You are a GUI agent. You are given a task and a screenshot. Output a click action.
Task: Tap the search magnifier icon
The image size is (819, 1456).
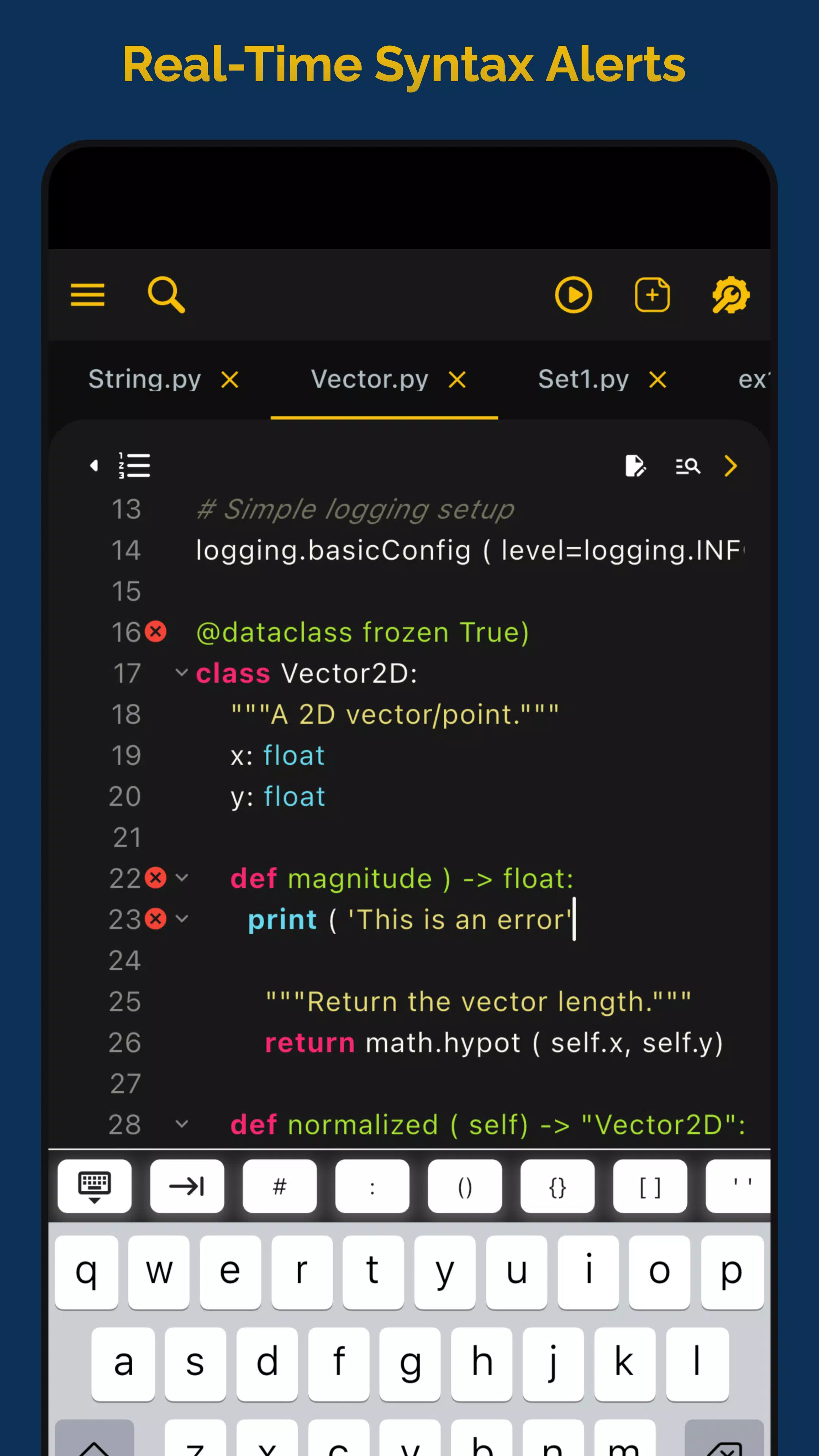pos(166,295)
